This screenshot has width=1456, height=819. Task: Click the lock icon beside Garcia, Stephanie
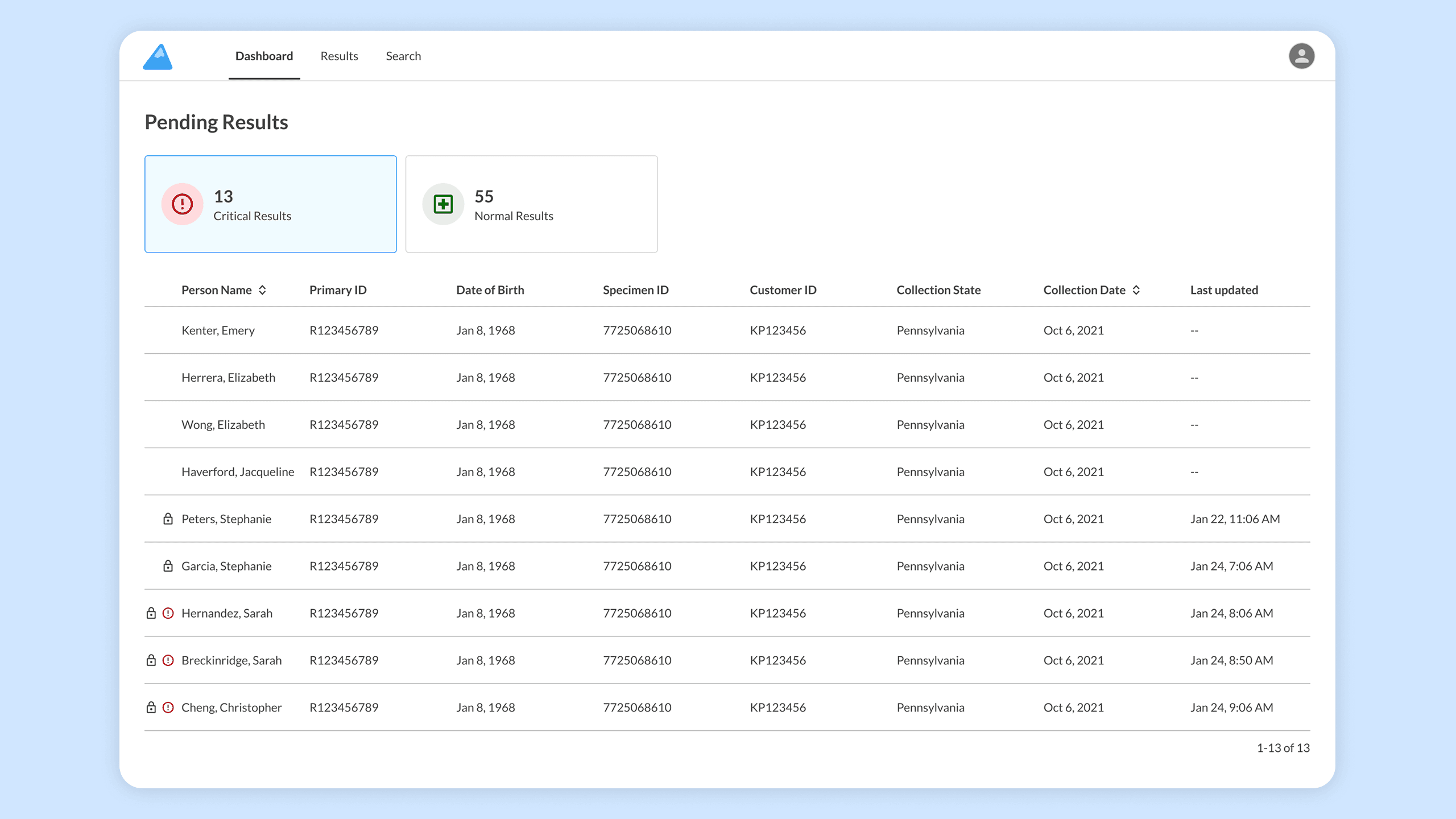(167, 565)
